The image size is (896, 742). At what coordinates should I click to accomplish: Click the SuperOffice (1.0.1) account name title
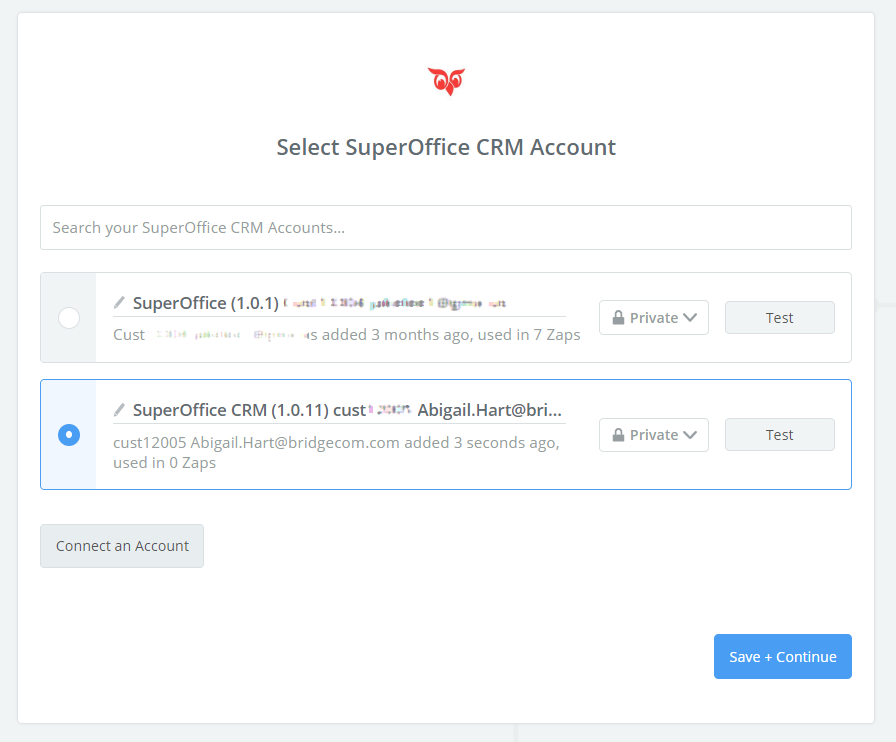[x=205, y=302]
